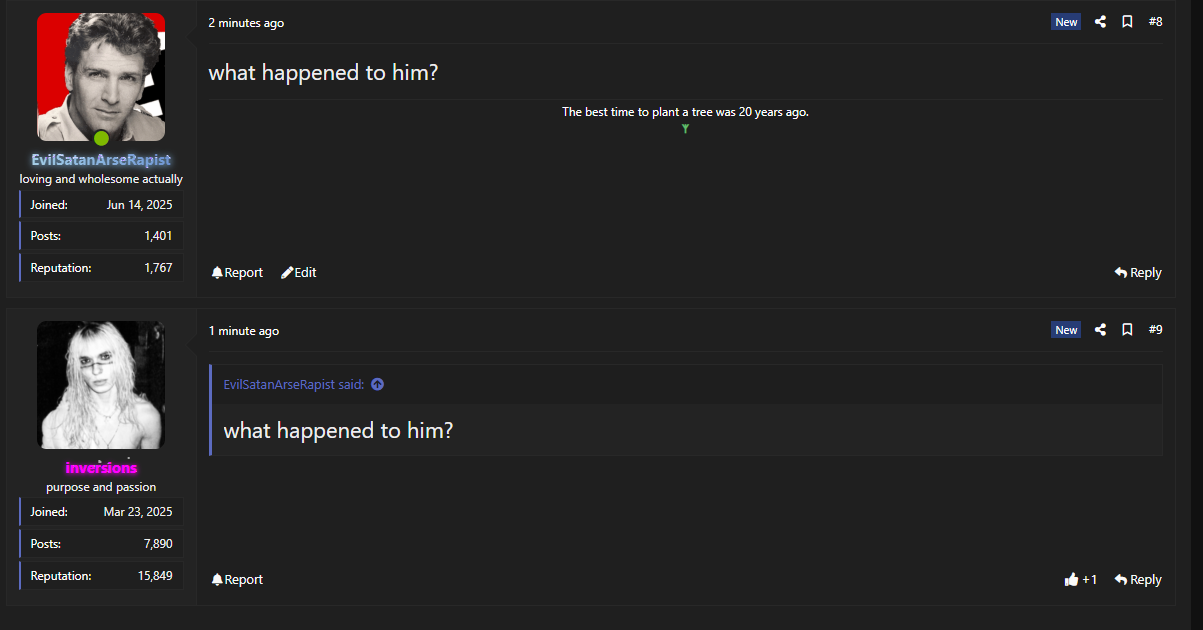Reply to post #8
The height and width of the screenshot is (630, 1203).
click(x=1138, y=272)
